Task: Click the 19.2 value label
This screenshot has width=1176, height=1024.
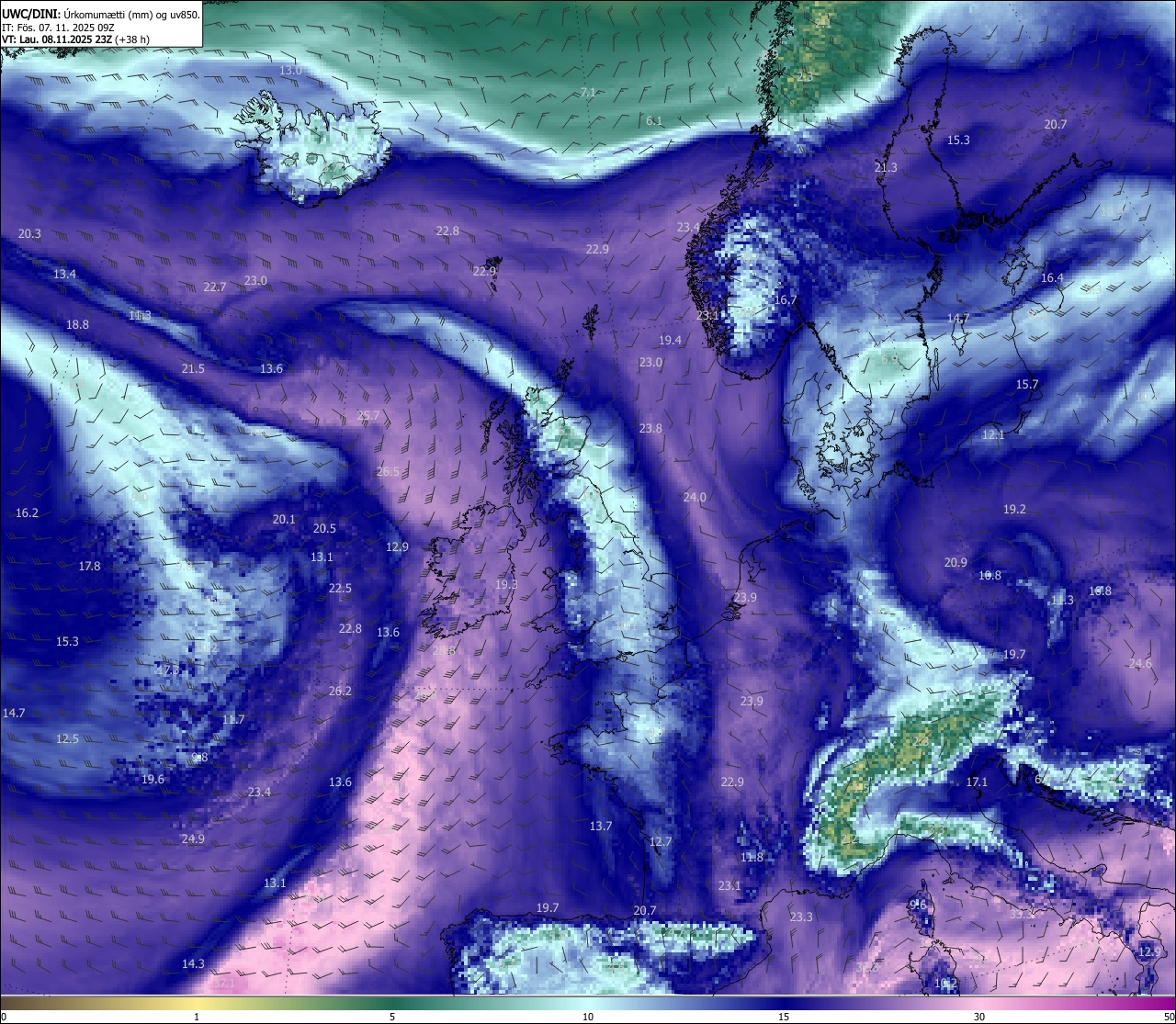Action: point(1014,508)
